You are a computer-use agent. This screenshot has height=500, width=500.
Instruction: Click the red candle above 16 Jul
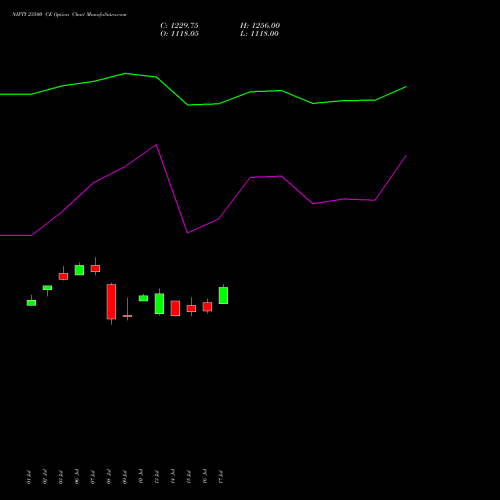207,307
